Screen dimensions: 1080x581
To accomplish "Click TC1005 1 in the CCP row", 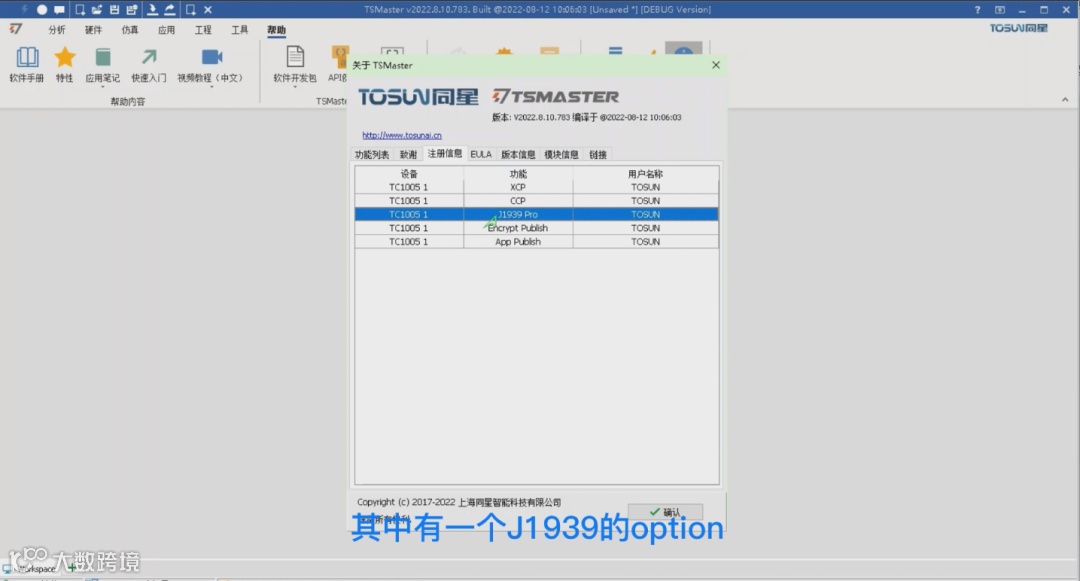I will coord(408,201).
